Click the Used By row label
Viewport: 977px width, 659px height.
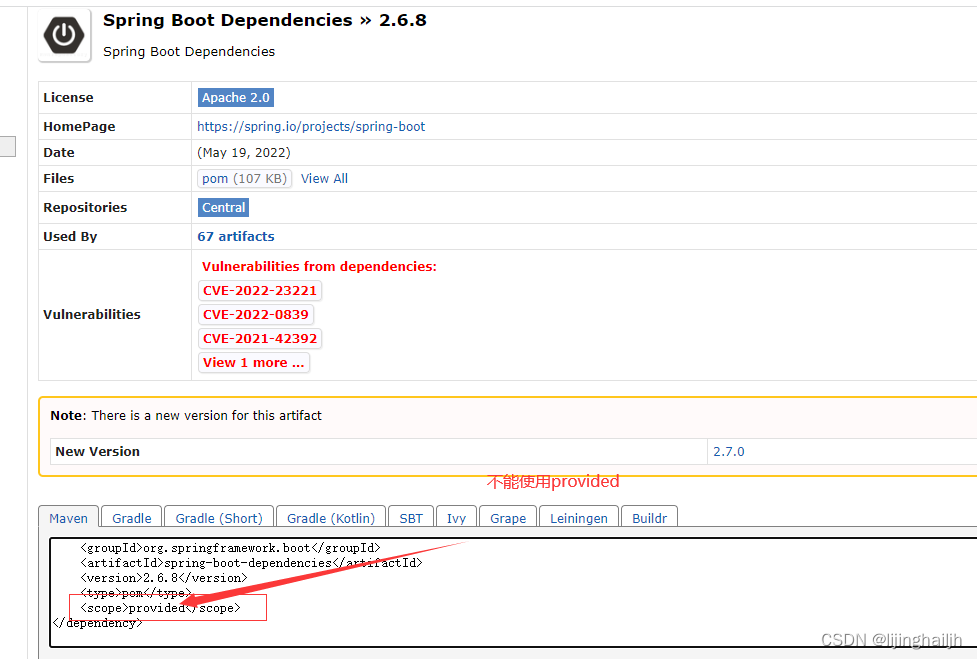pos(70,237)
